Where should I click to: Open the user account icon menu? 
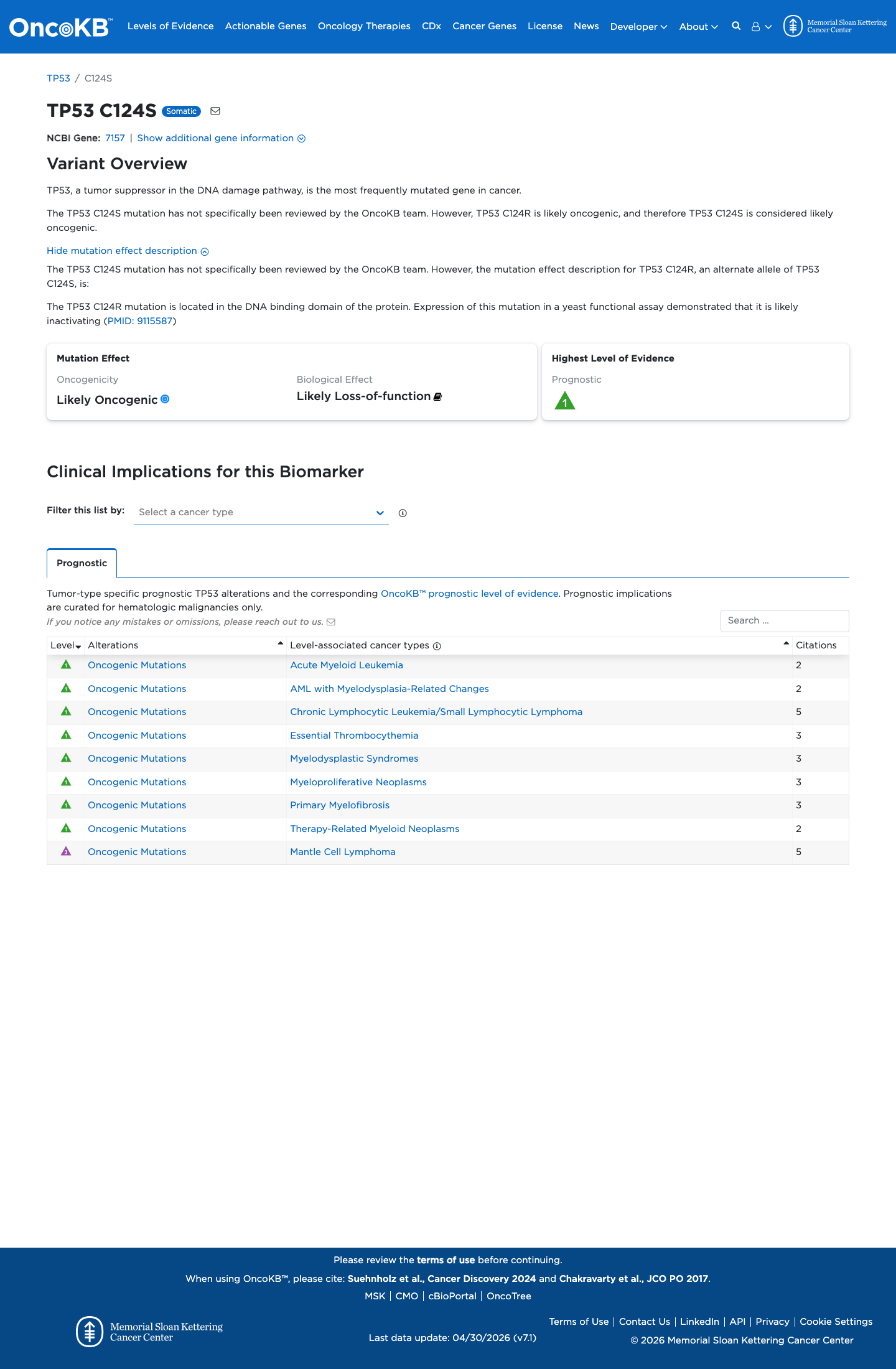(x=762, y=27)
